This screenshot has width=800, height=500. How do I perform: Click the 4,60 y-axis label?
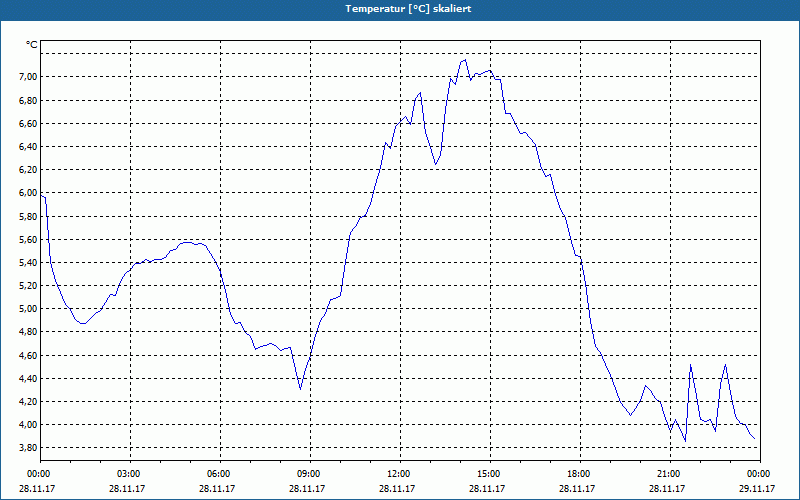pyautogui.click(x=28, y=355)
